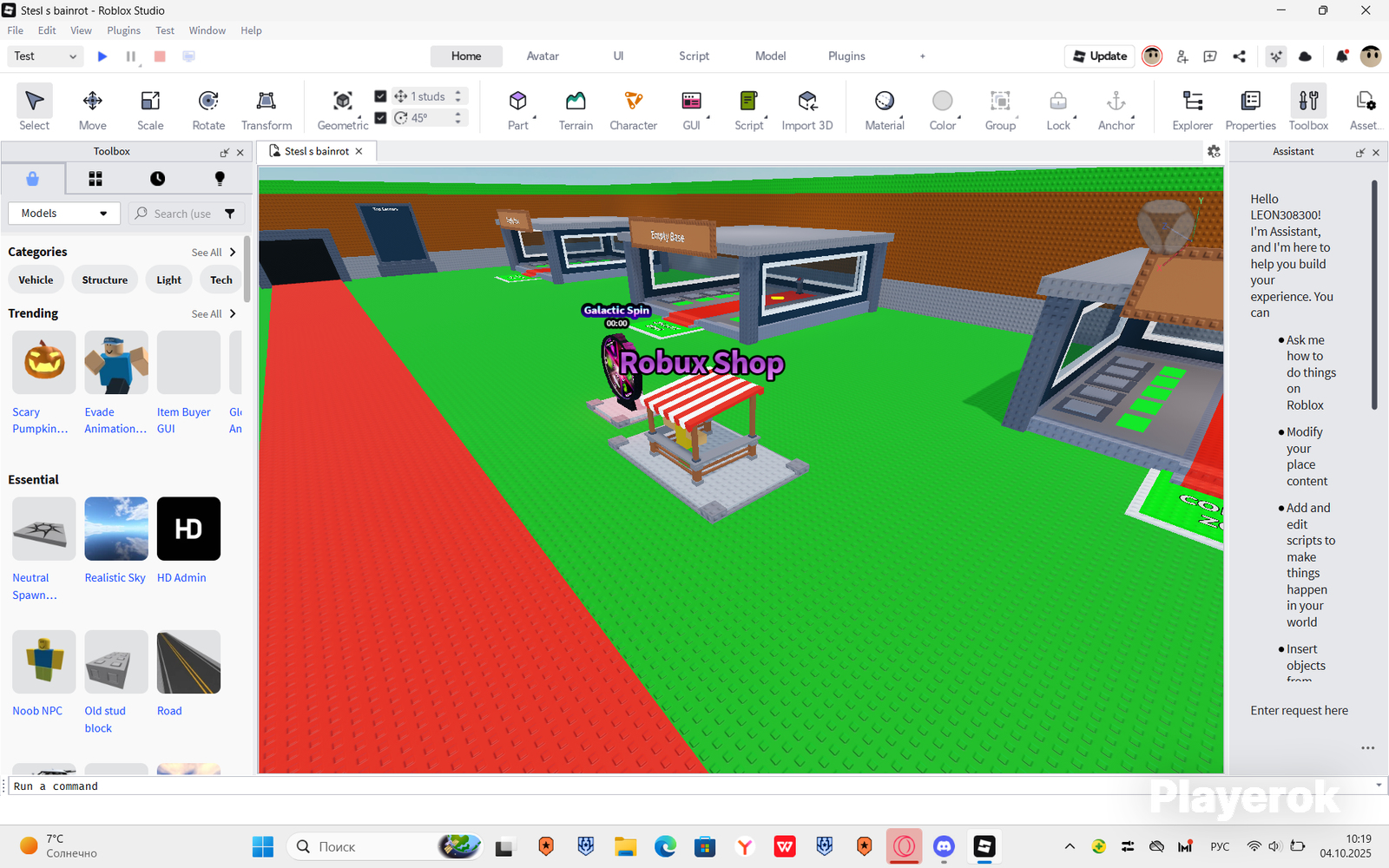
Task: Open the Plugins menu
Action: tap(123, 30)
